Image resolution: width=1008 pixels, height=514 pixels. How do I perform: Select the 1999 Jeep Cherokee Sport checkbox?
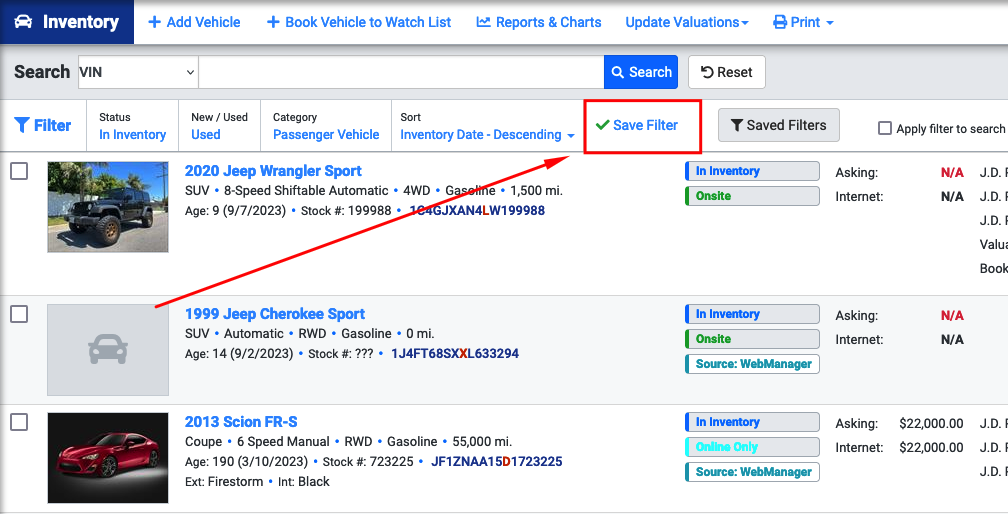tap(19, 314)
